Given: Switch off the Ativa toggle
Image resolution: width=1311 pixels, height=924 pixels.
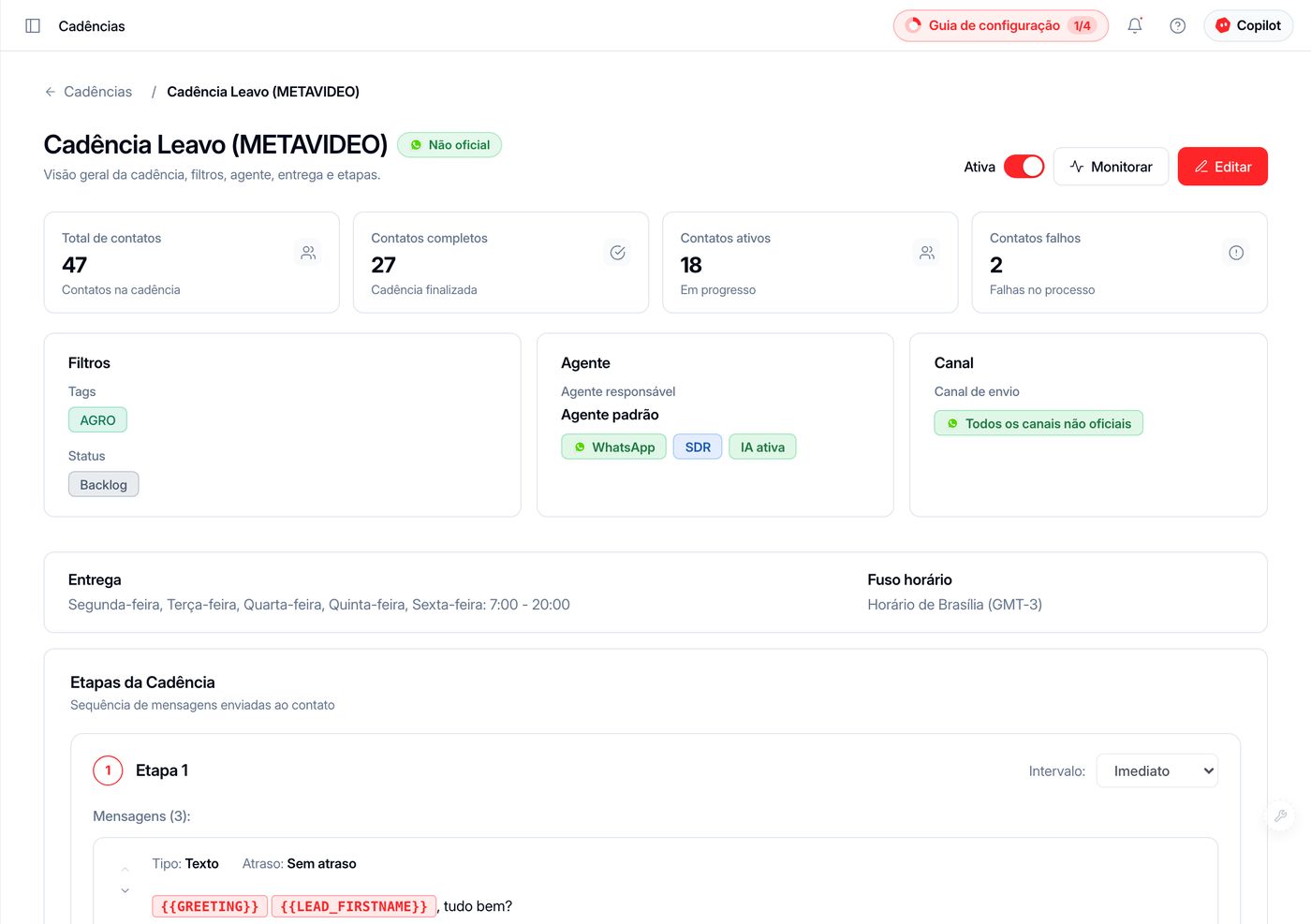Looking at the screenshot, I should (1024, 167).
